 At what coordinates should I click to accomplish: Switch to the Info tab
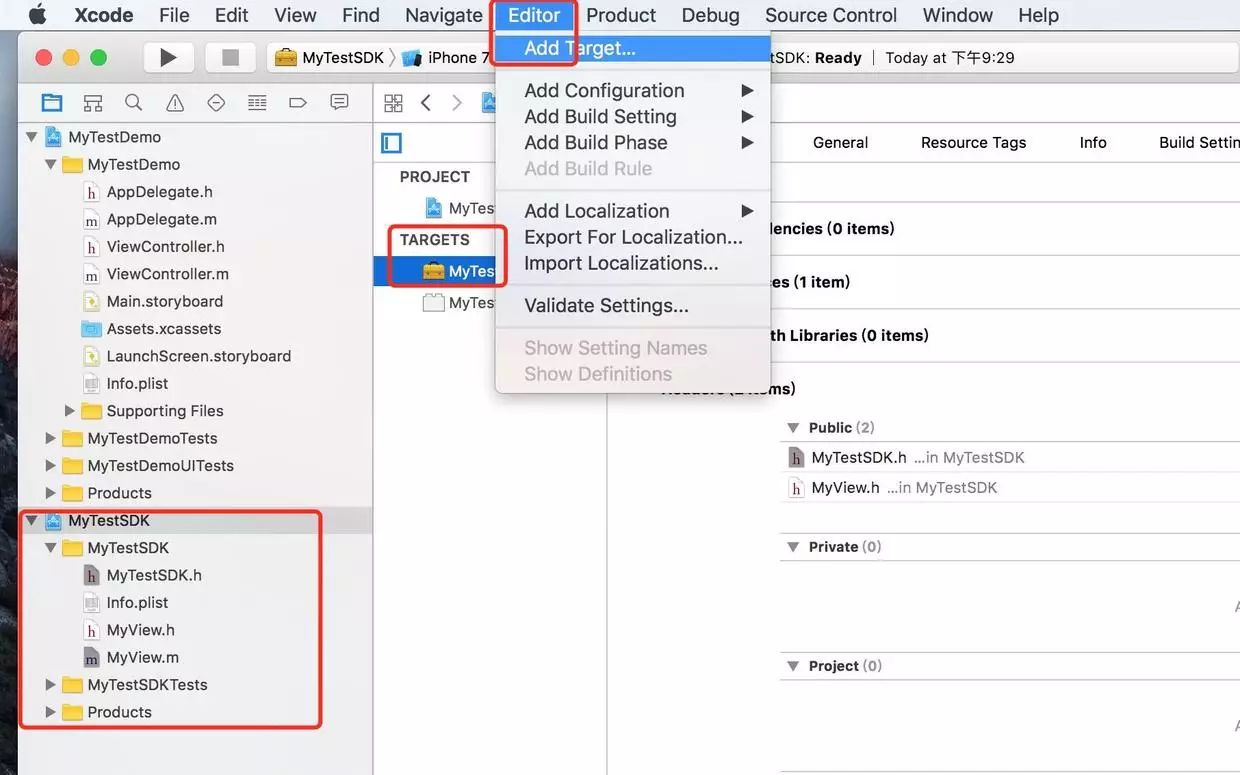1093,142
